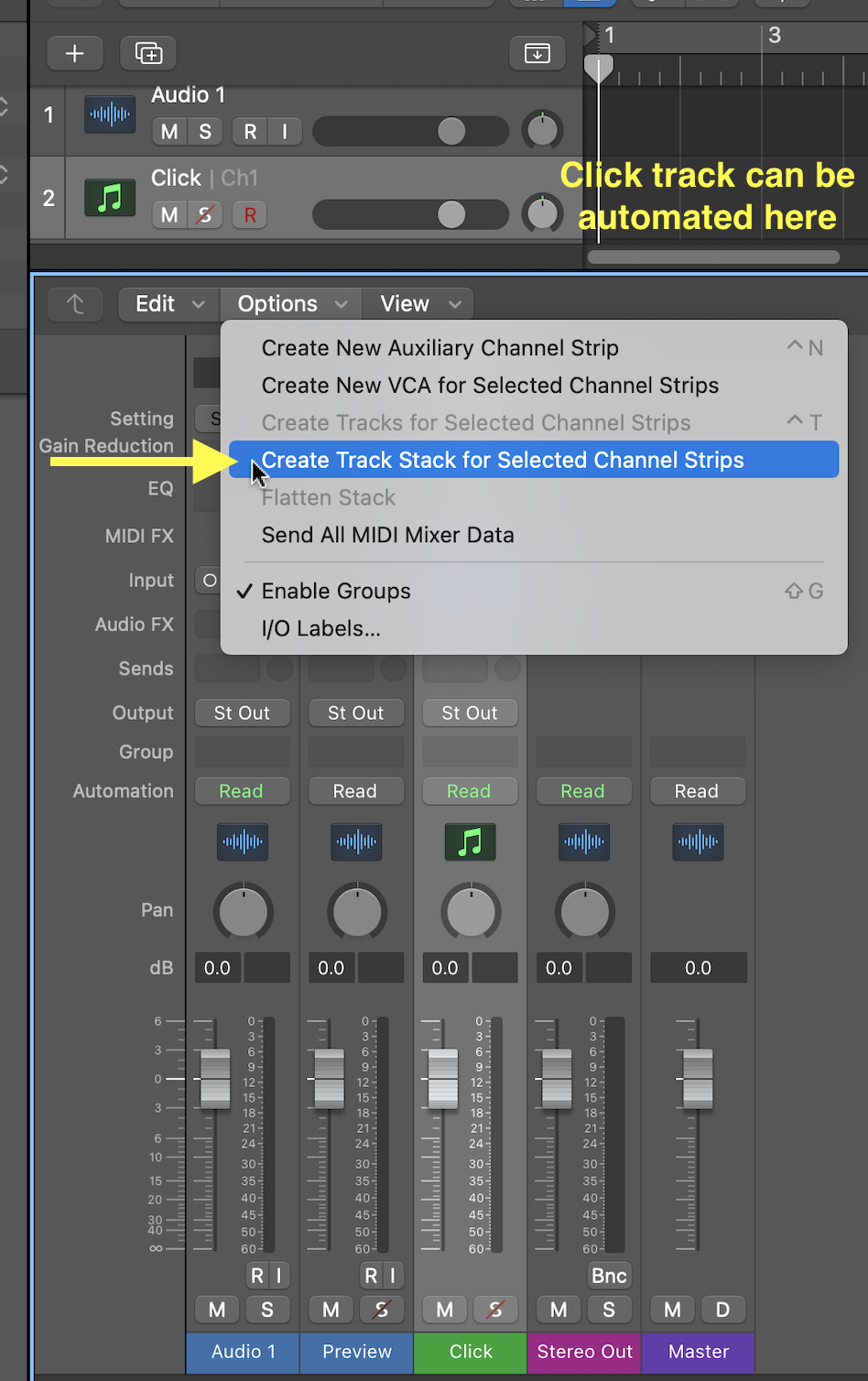868x1381 pixels.
Task: Click the duplicate track icon
Action: pos(148,54)
